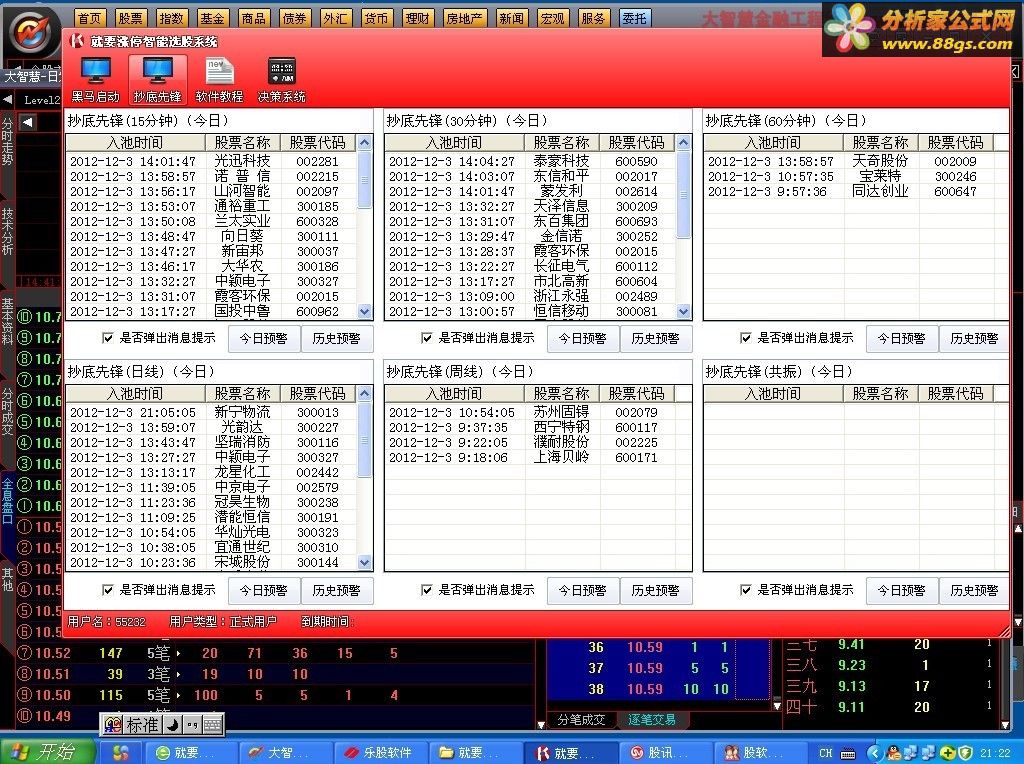The image size is (1024, 764).
Task: Toggle popup message checkbox for 日线 panel
Action: [108, 590]
